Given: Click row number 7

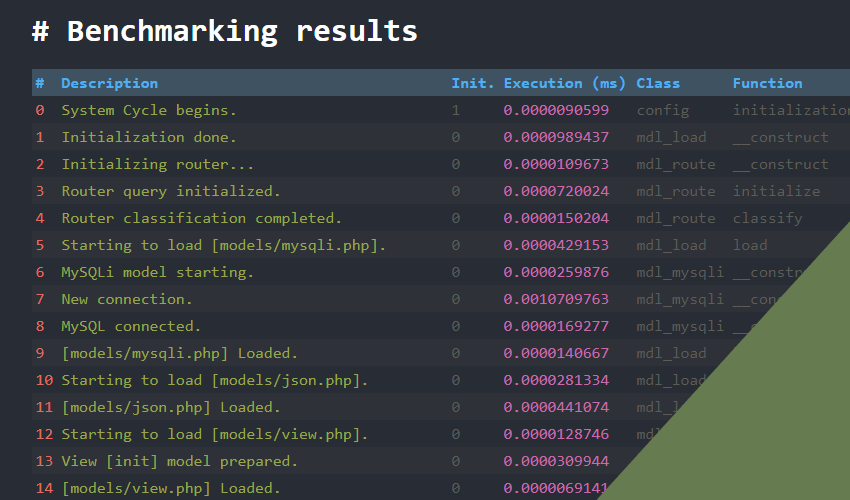Looking at the screenshot, I should tap(40, 299).
